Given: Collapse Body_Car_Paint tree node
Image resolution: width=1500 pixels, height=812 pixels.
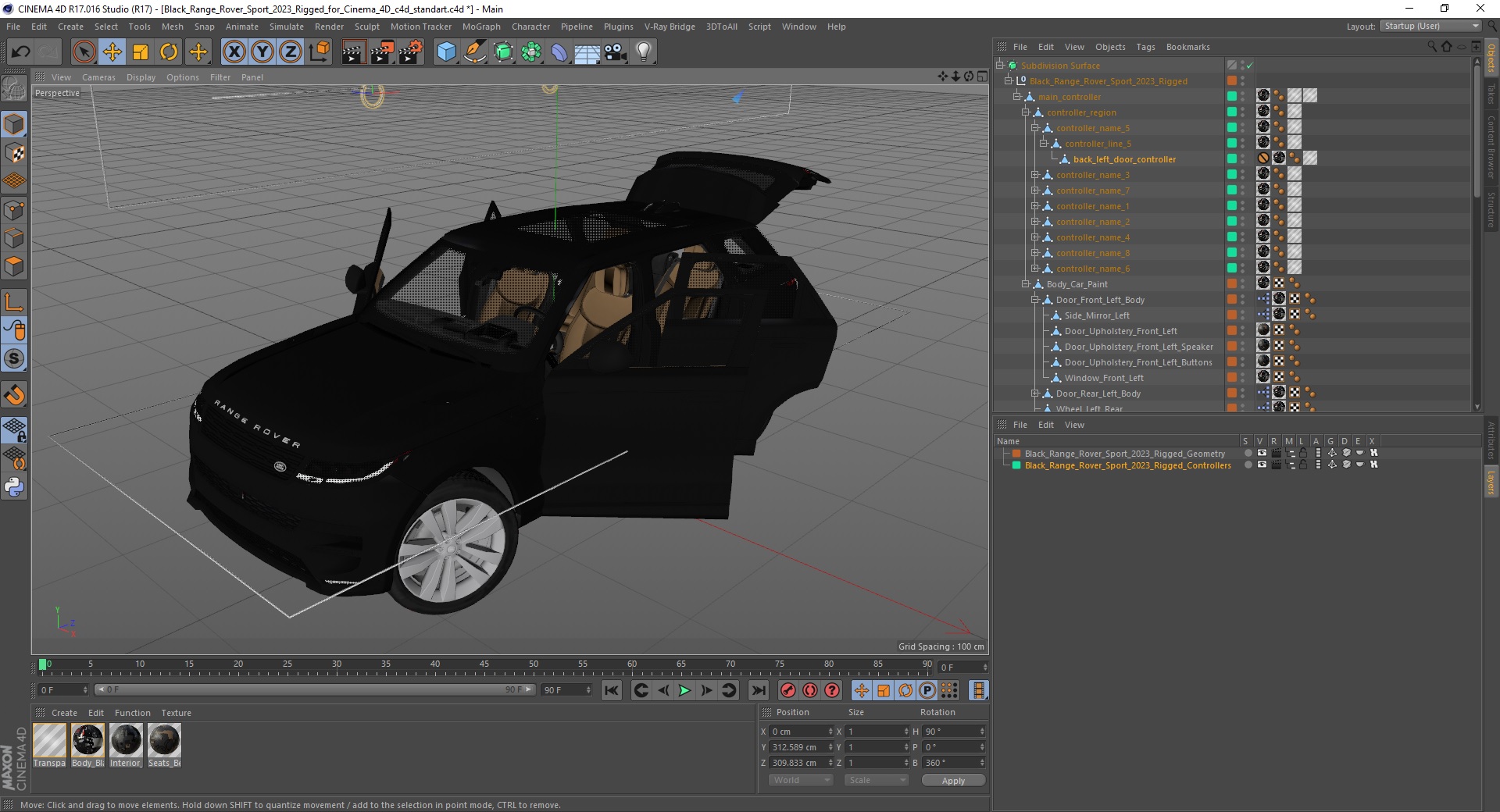Looking at the screenshot, I should [x=1026, y=284].
